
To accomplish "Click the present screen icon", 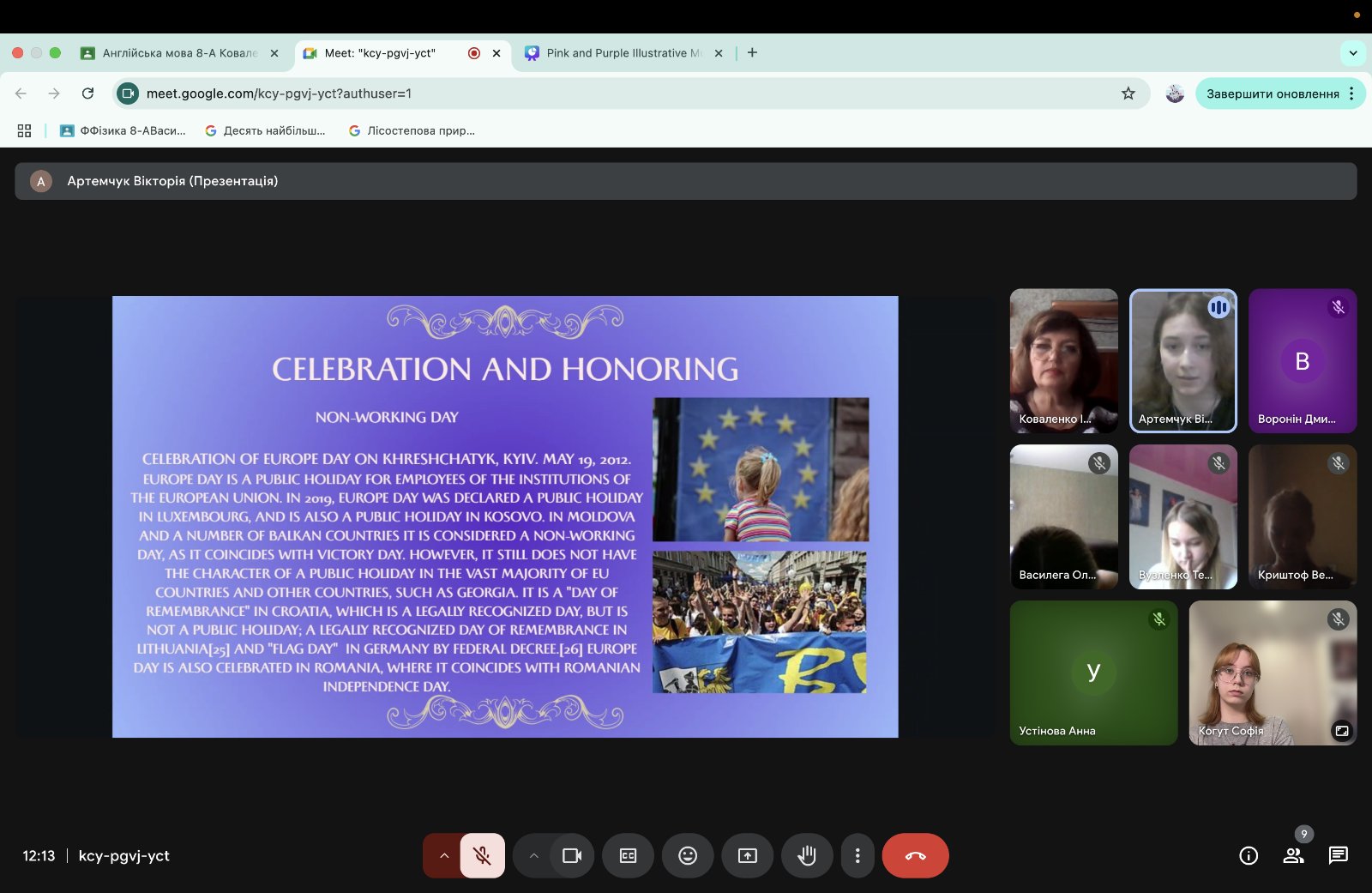I will click(748, 855).
